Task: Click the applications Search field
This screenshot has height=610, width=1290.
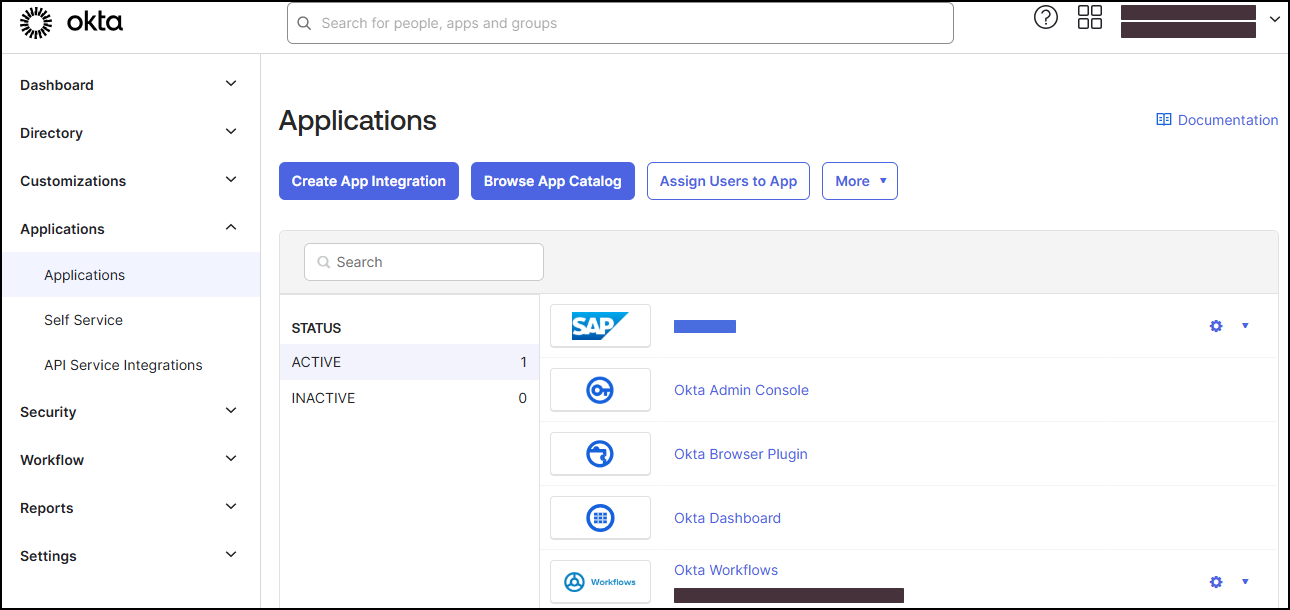Action: (424, 262)
